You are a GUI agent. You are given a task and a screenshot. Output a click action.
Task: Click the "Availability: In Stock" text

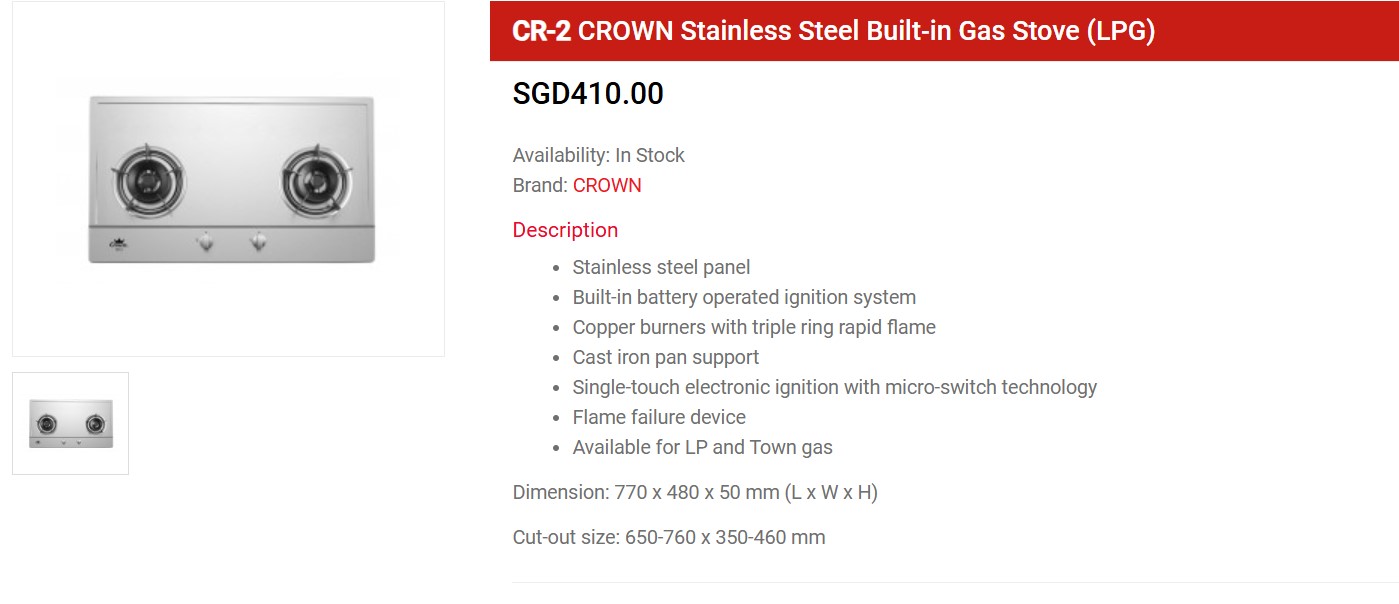tap(598, 155)
